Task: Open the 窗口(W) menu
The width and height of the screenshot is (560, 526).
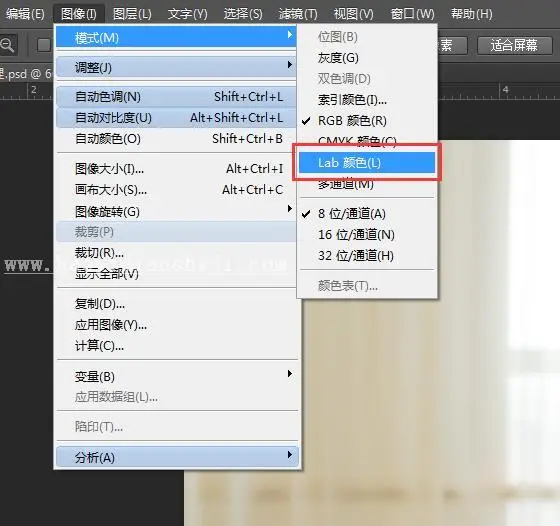Action: point(412,14)
